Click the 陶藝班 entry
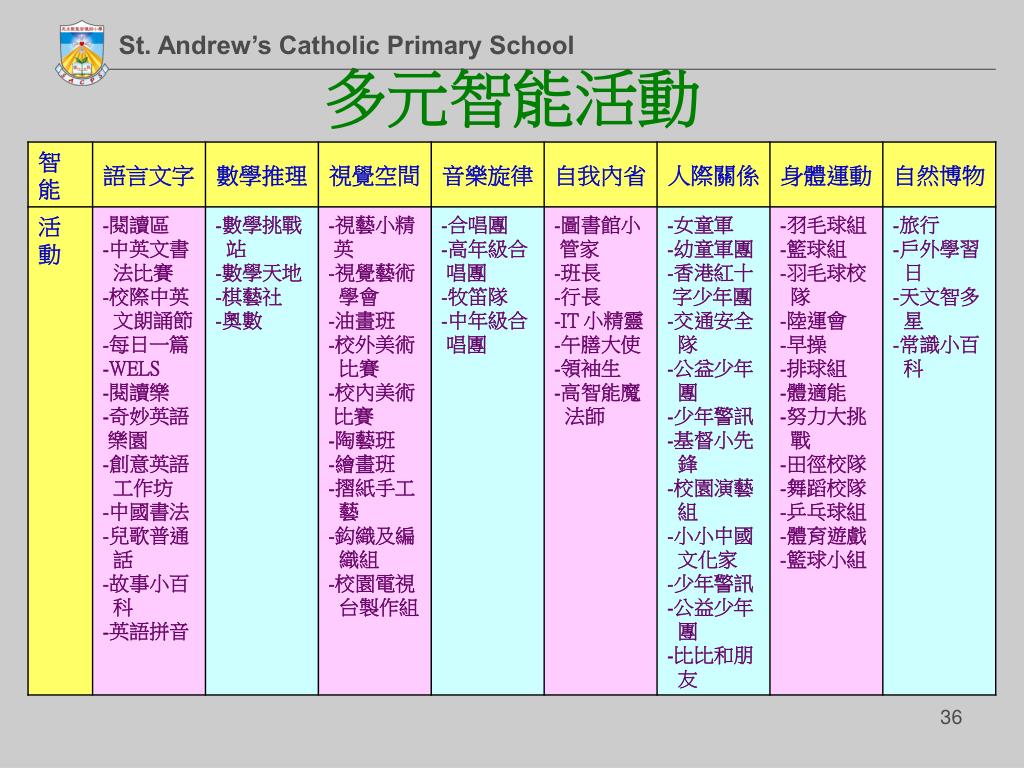This screenshot has height=768, width=1024. coord(362,440)
